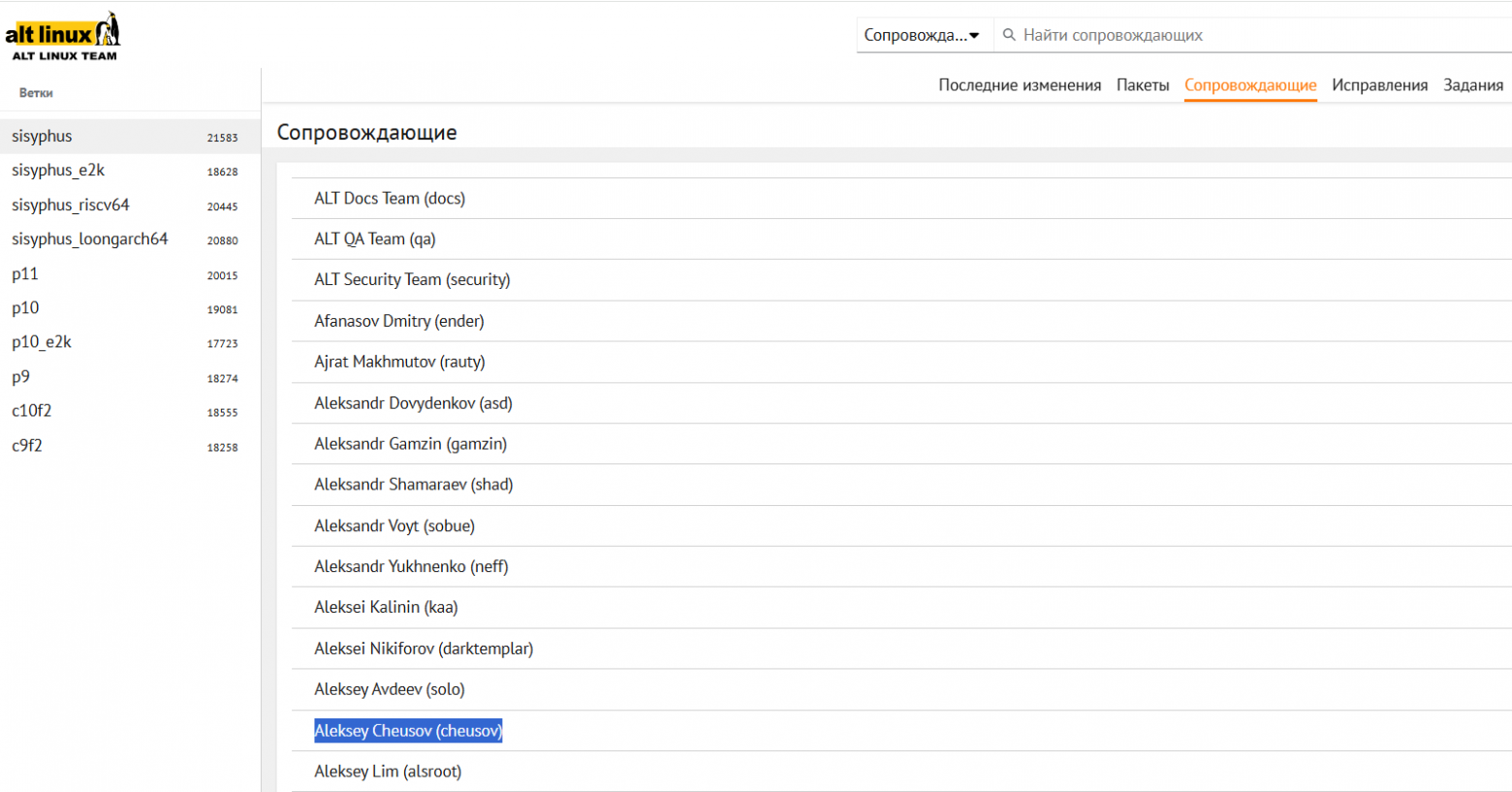This screenshot has width=1512, height=792.
Task: Select the c10f2 branch
Action: (32, 411)
